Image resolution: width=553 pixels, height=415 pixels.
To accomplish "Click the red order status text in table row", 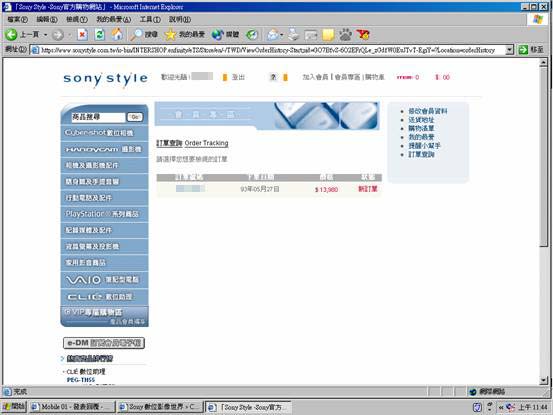I will pyautogui.click(x=368, y=189).
